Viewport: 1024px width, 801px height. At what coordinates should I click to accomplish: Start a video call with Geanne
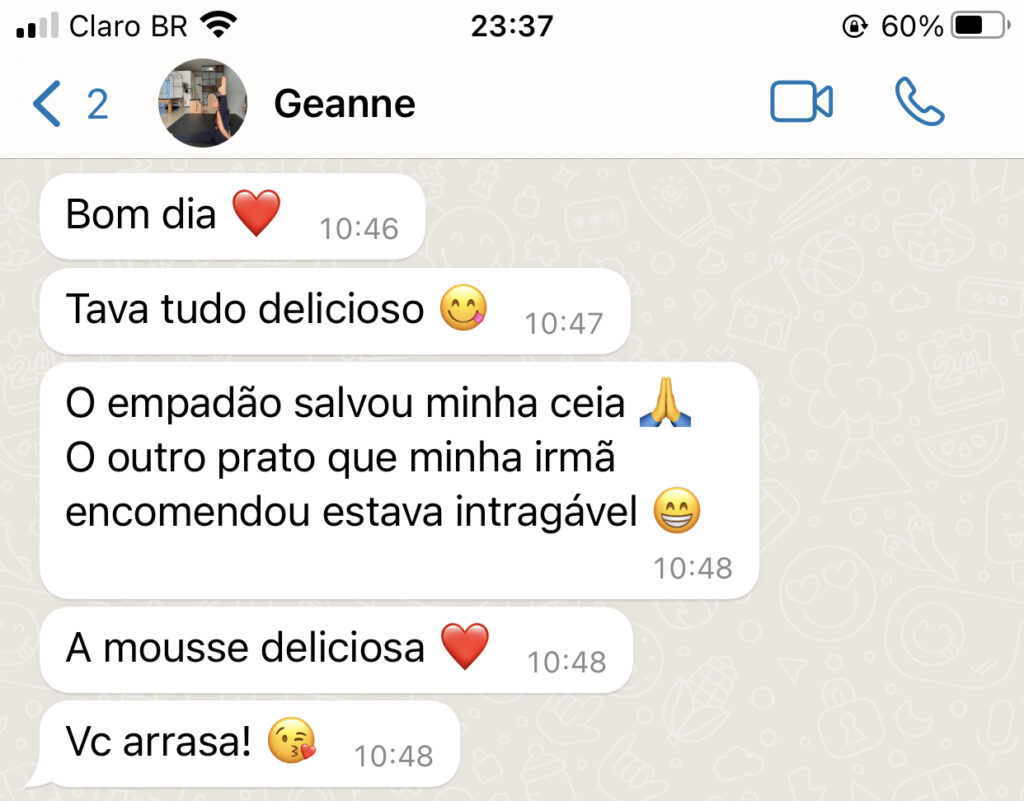point(801,102)
